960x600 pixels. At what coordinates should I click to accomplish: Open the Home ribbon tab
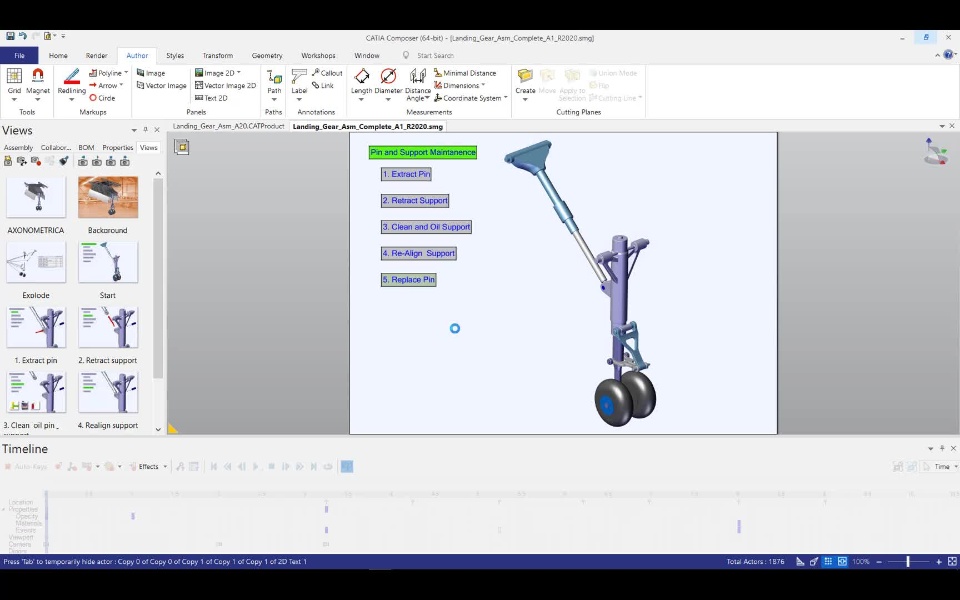pos(58,55)
